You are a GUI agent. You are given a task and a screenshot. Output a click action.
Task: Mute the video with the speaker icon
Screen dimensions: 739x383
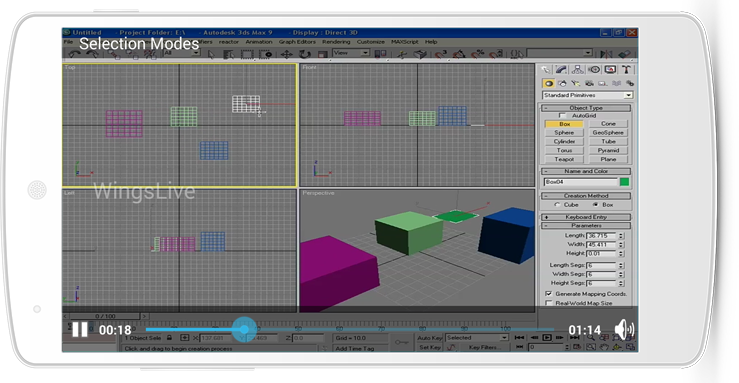(x=624, y=329)
